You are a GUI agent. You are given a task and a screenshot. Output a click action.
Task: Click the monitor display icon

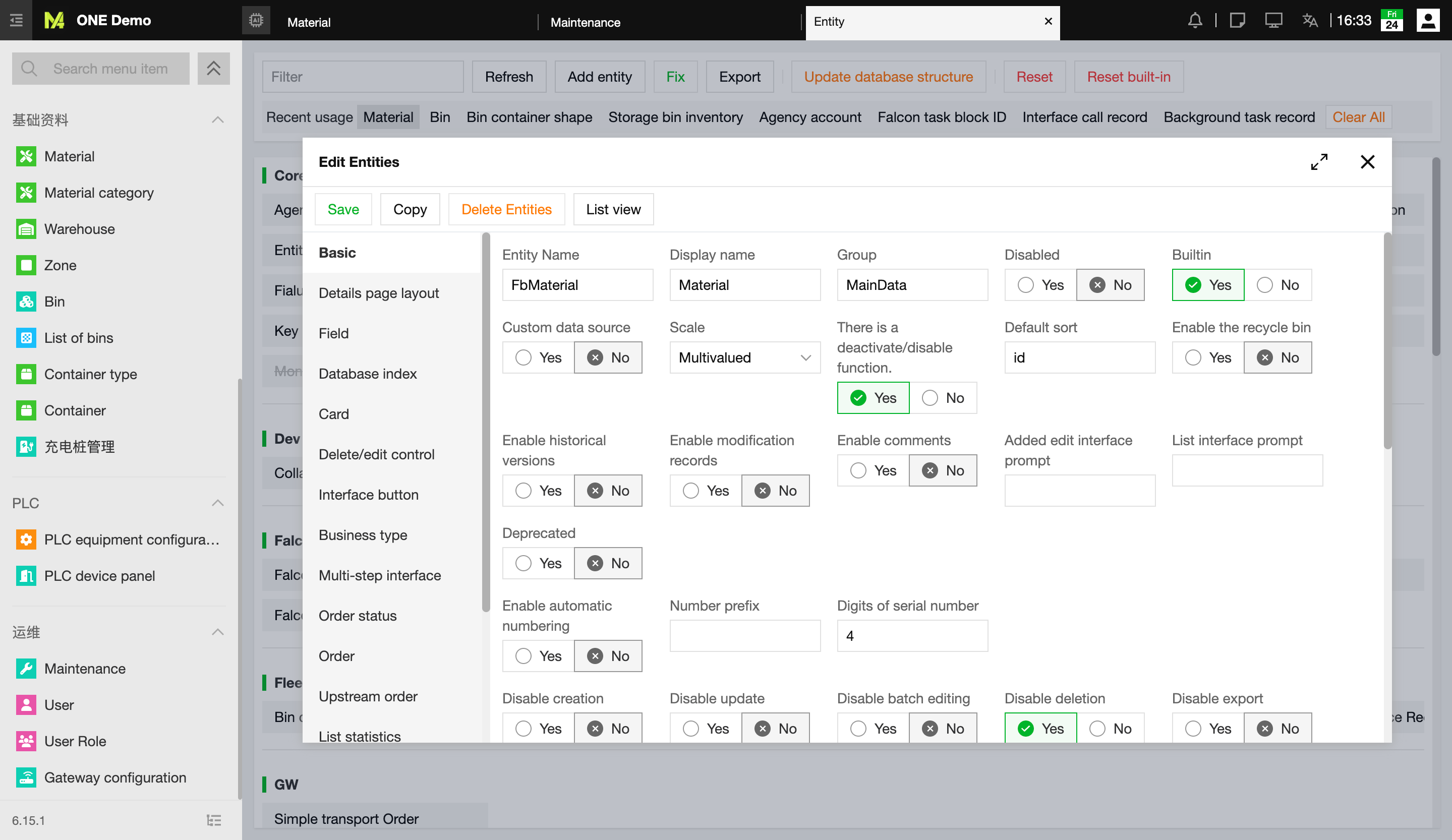point(1273,21)
